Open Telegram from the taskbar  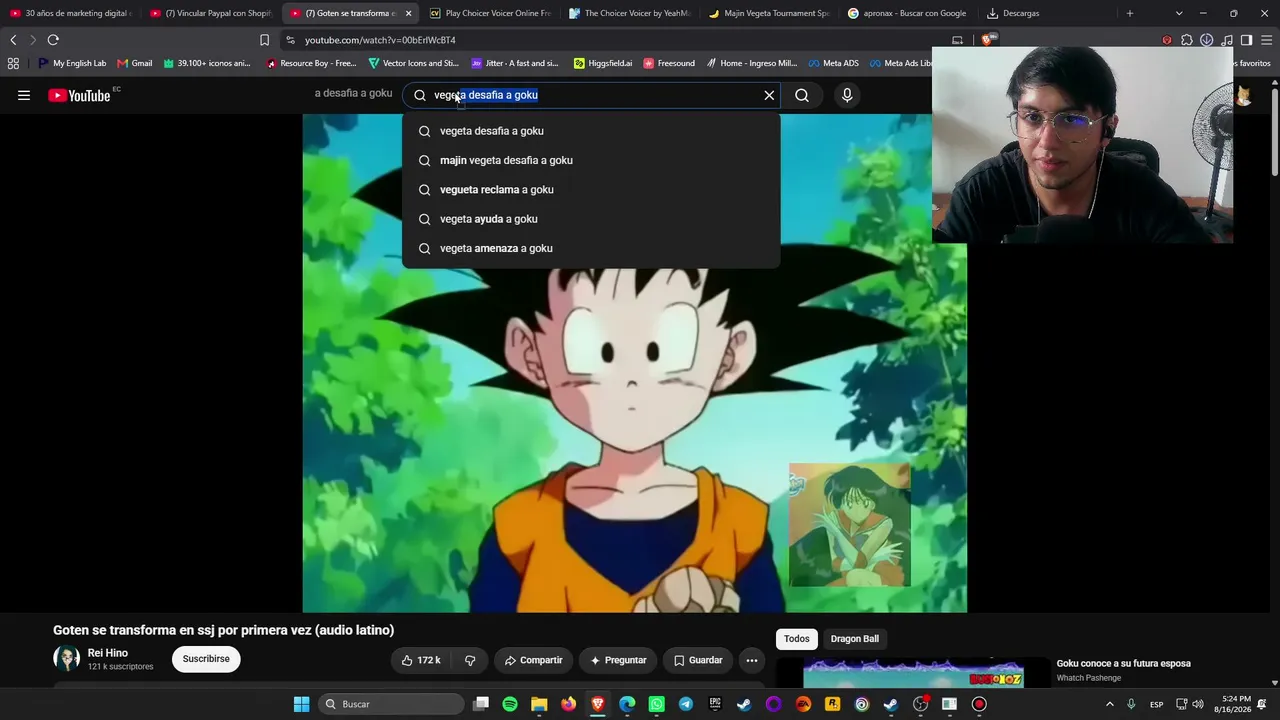click(x=686, y=704)
